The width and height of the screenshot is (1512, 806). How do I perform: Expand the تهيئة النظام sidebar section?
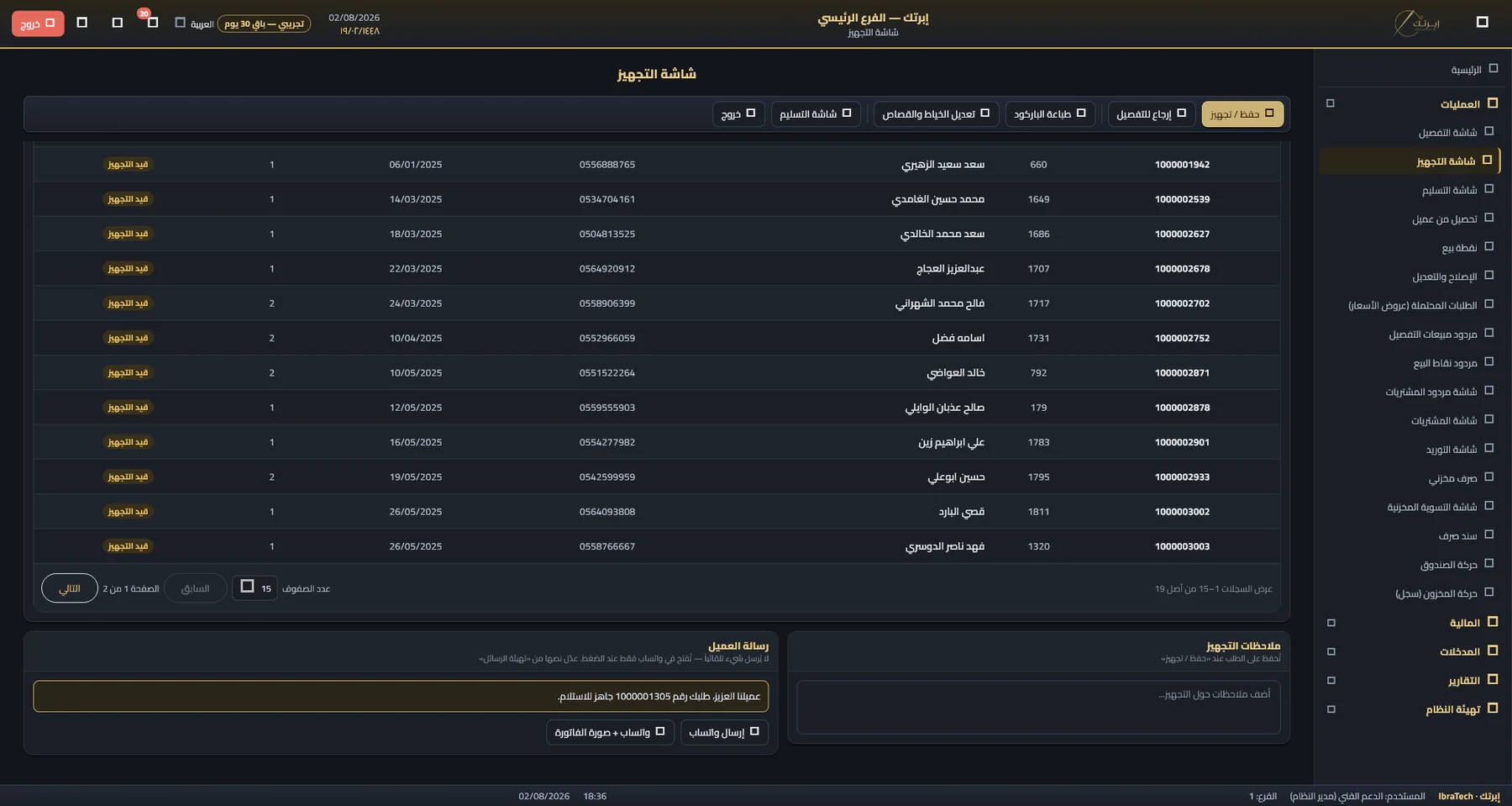coord(1331,709)
